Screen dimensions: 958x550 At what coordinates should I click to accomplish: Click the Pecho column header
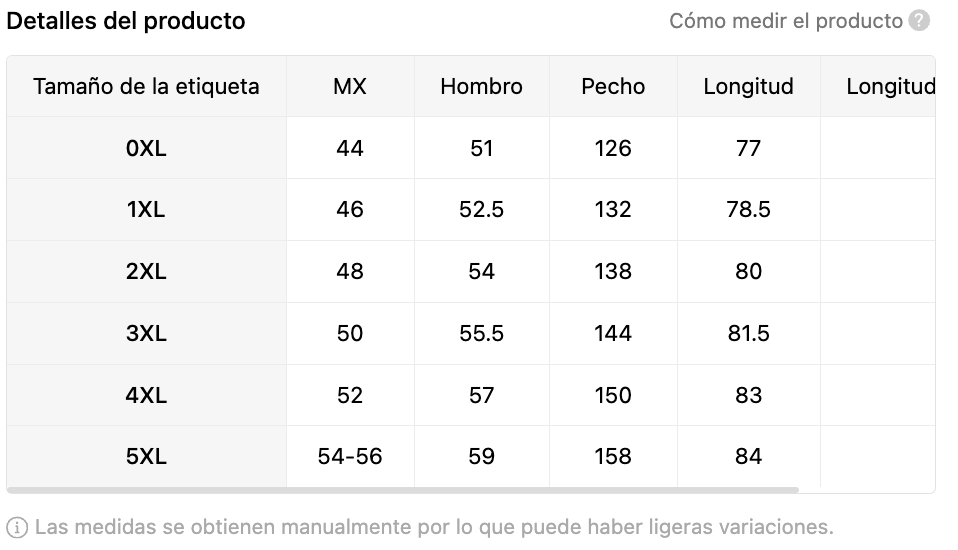tap(613, 86)
